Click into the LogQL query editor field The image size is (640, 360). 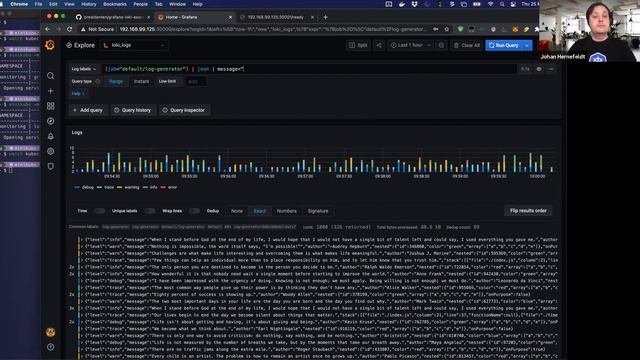tap(309, 69)
